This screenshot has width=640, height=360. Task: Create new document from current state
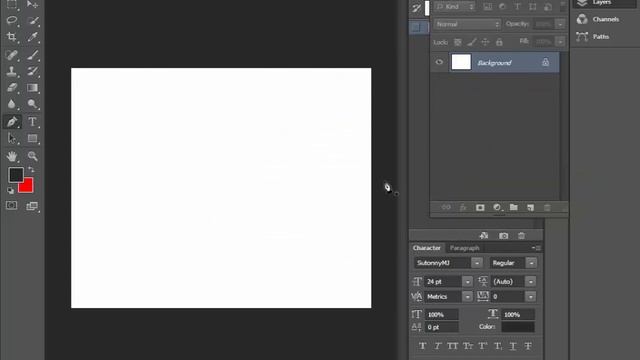click(484, 236)
